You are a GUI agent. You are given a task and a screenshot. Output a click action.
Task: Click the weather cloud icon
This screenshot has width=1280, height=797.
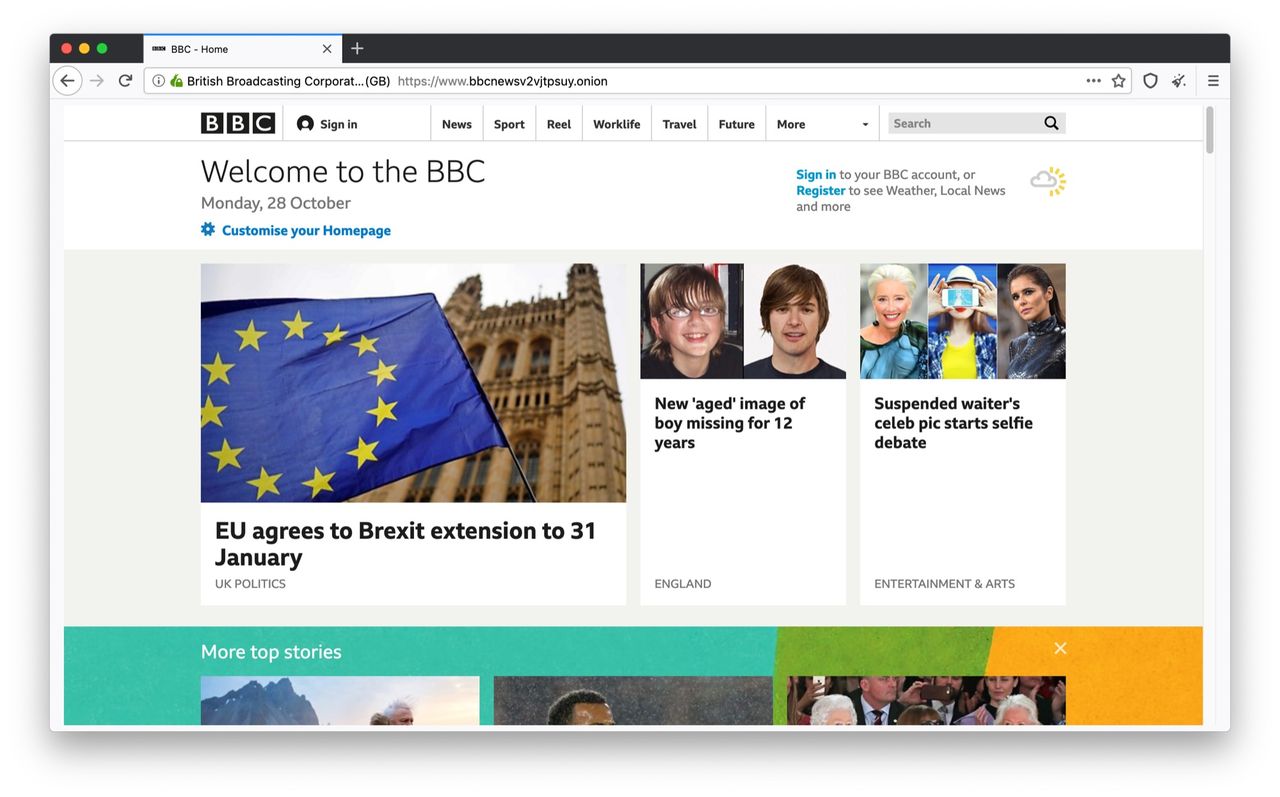1046,181
